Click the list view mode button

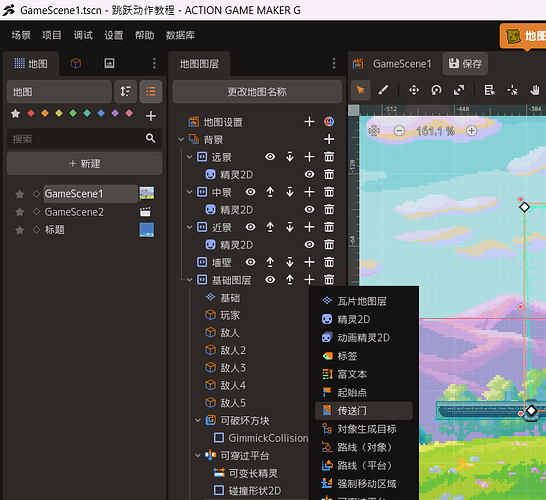151,92
